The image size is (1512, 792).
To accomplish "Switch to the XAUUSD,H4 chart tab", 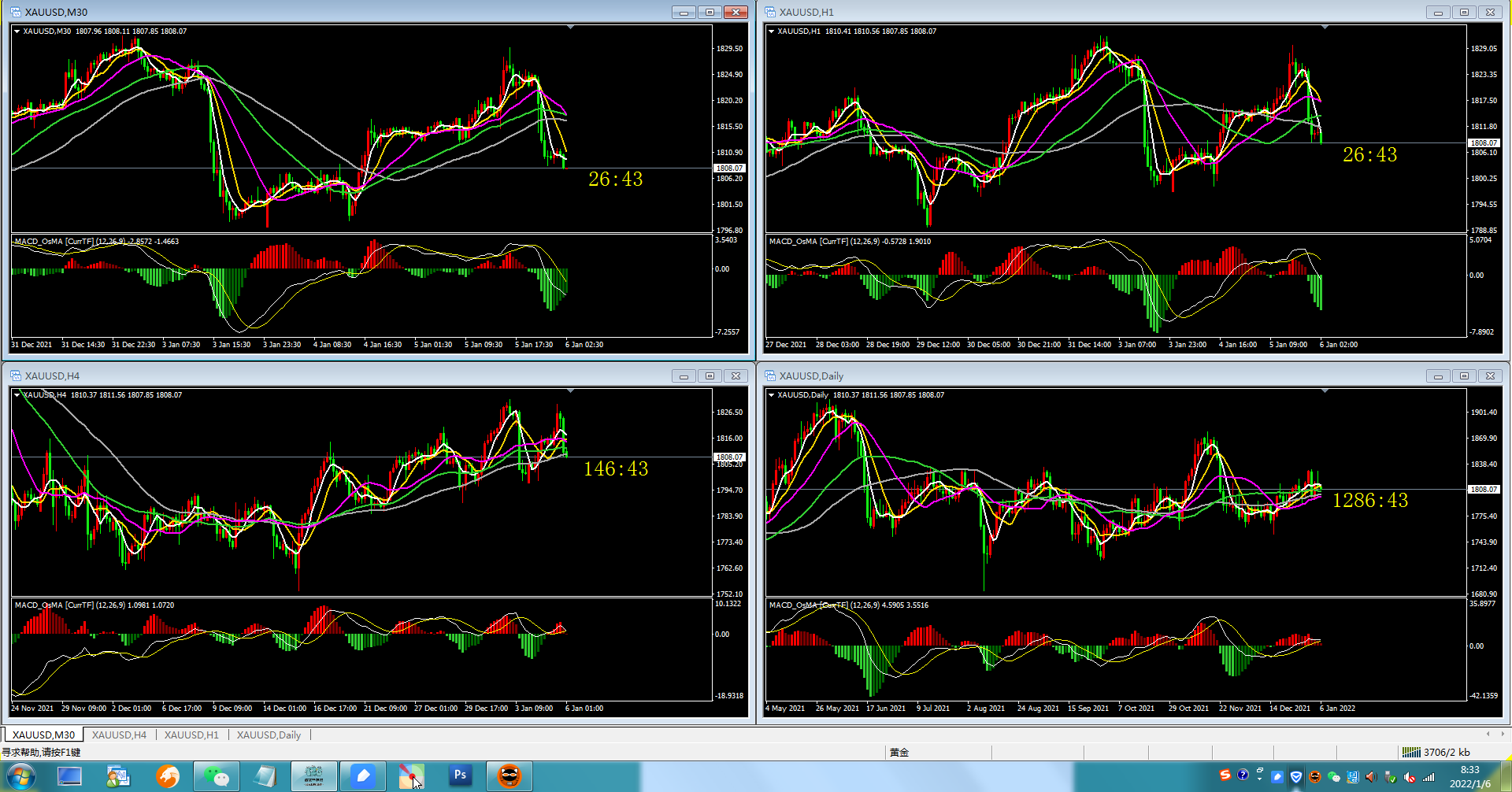I will [x=119, y=735].
